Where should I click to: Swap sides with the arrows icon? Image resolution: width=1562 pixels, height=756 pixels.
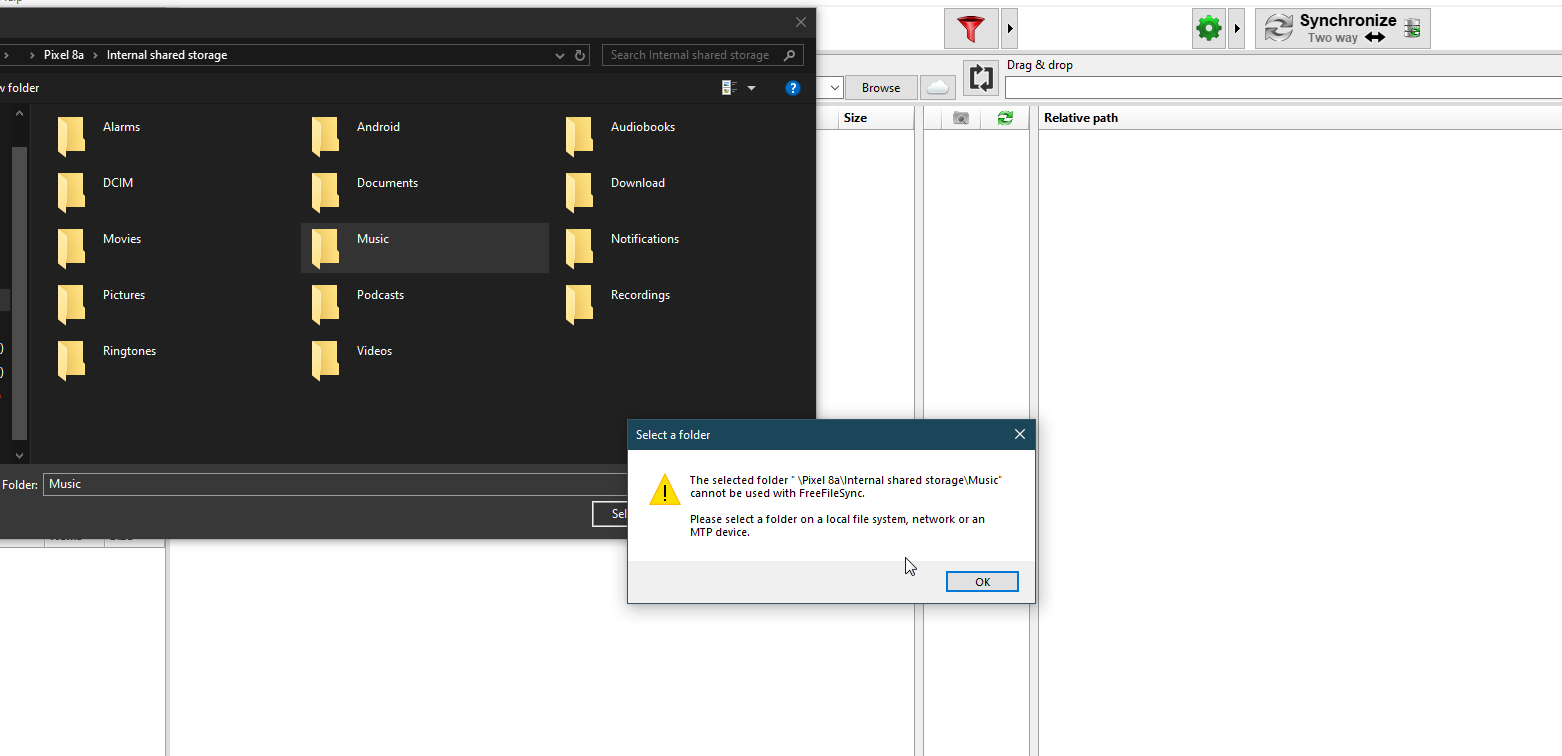point(981,78)
